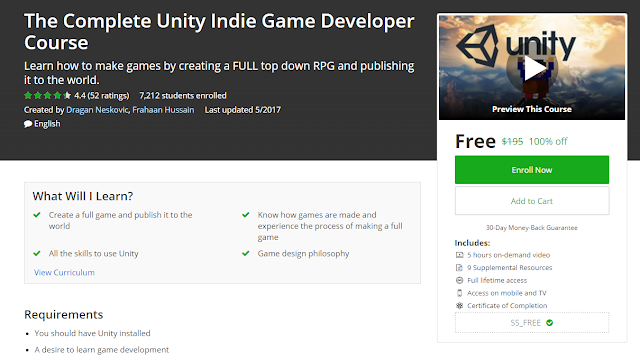Add the course to cart
640x361 pixels.
pos(532,201)
